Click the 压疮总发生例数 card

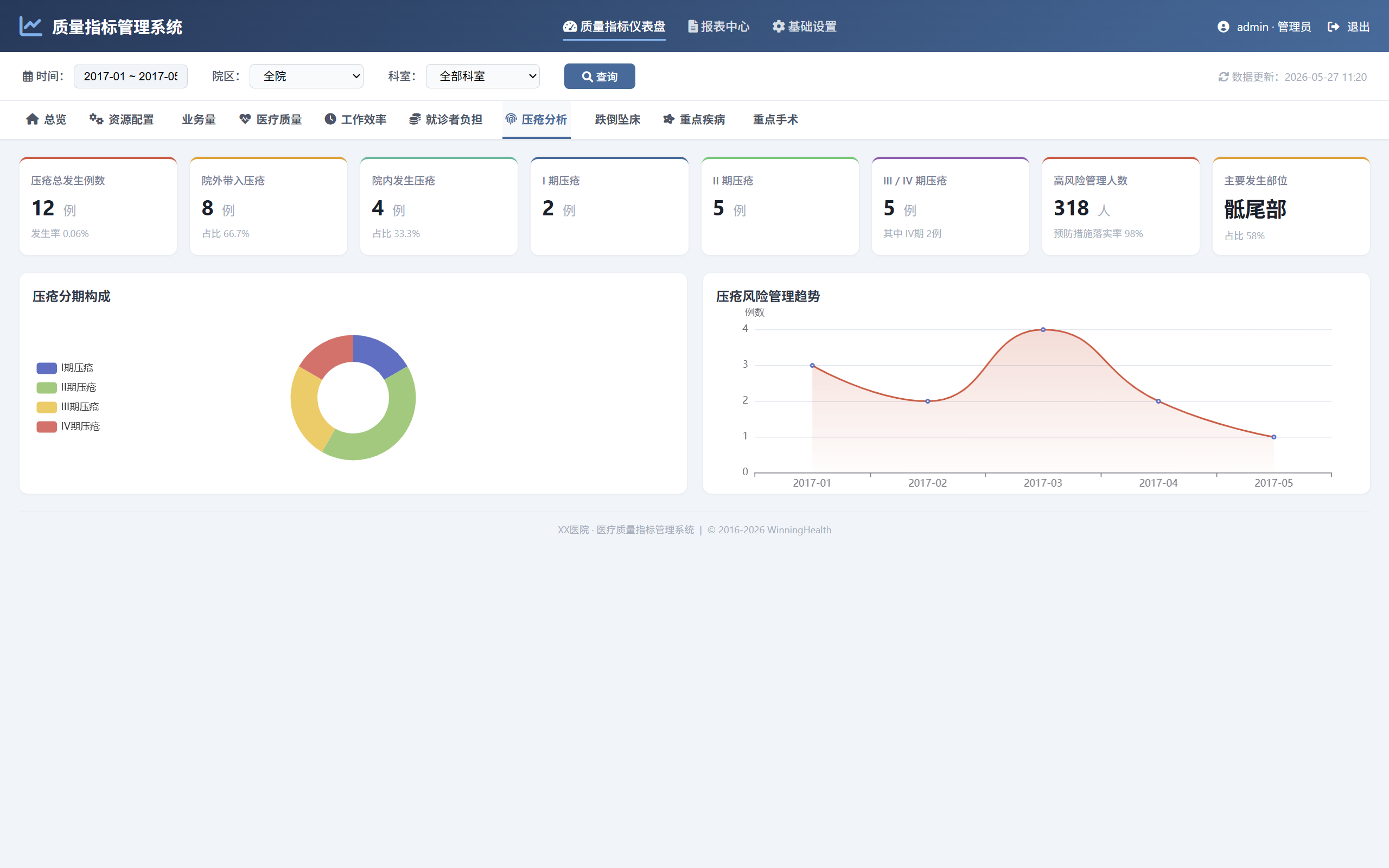(98, 206)
